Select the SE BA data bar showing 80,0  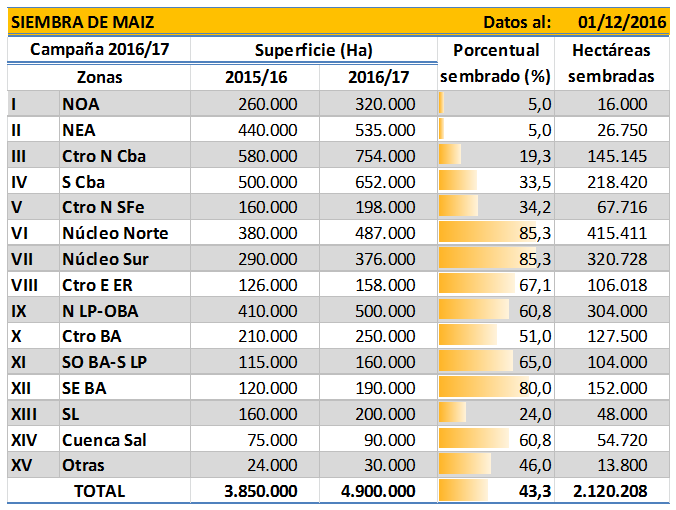point(496,387)
